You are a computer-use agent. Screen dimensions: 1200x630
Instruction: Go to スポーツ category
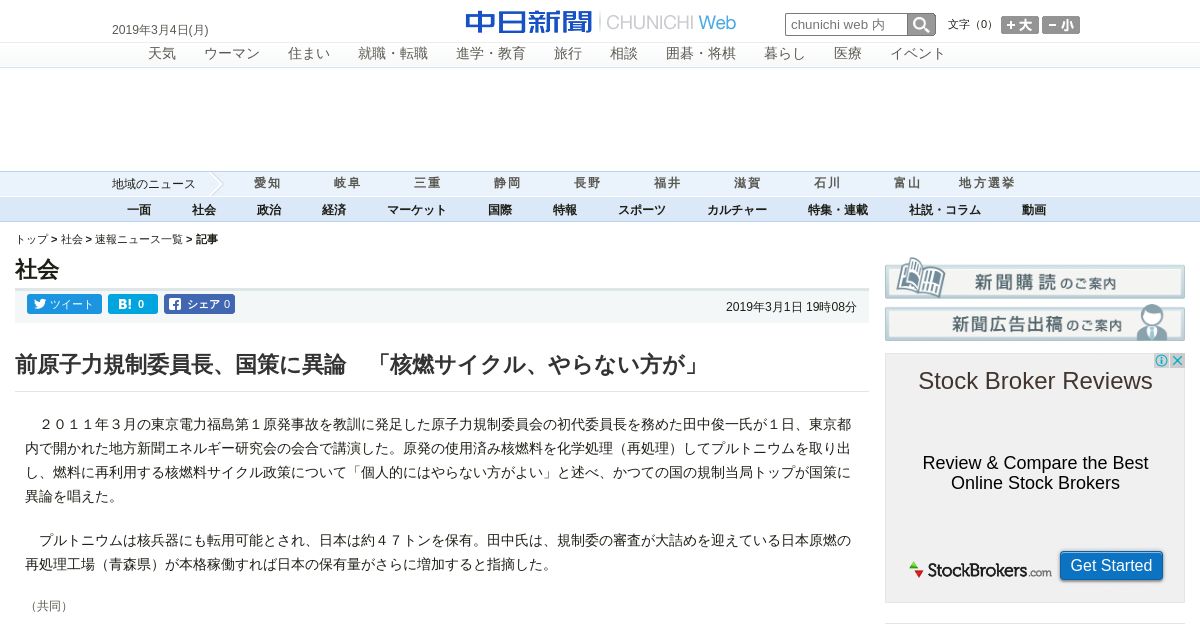click(x=642, y=210)
